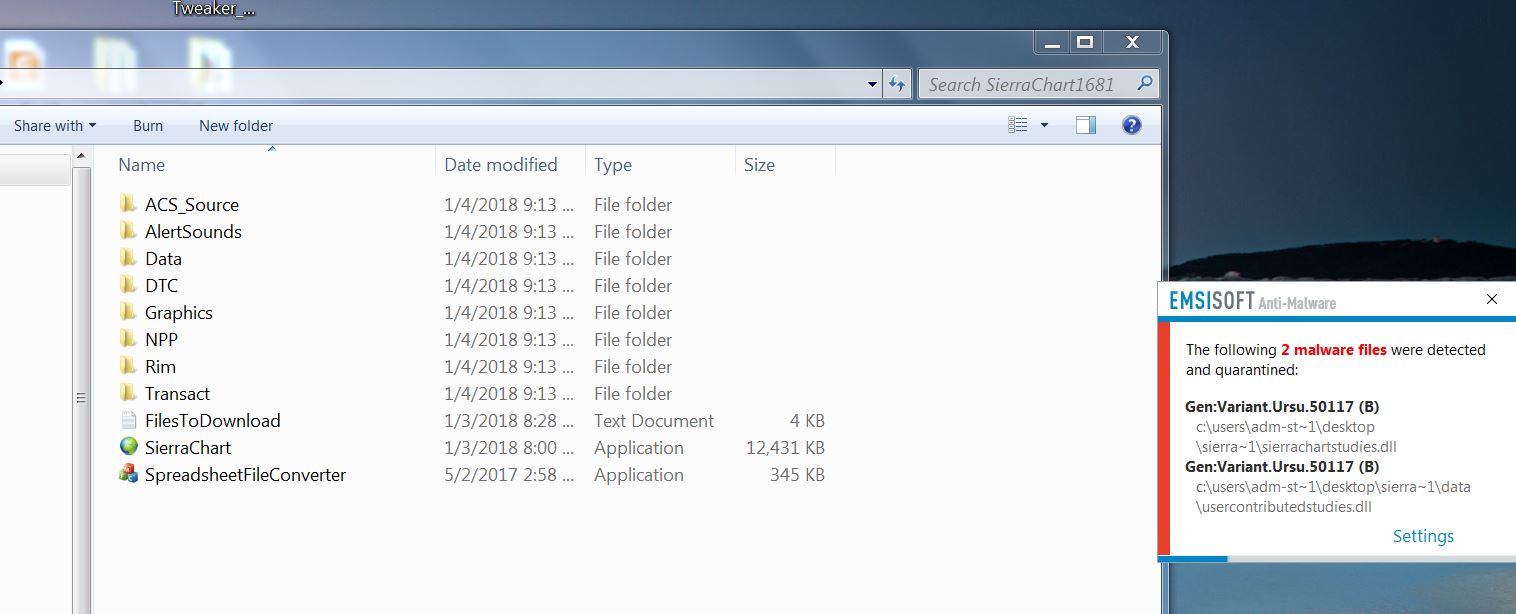1516x614 pixels.
Task: Select the Transact folder icon
Action: 128,393
